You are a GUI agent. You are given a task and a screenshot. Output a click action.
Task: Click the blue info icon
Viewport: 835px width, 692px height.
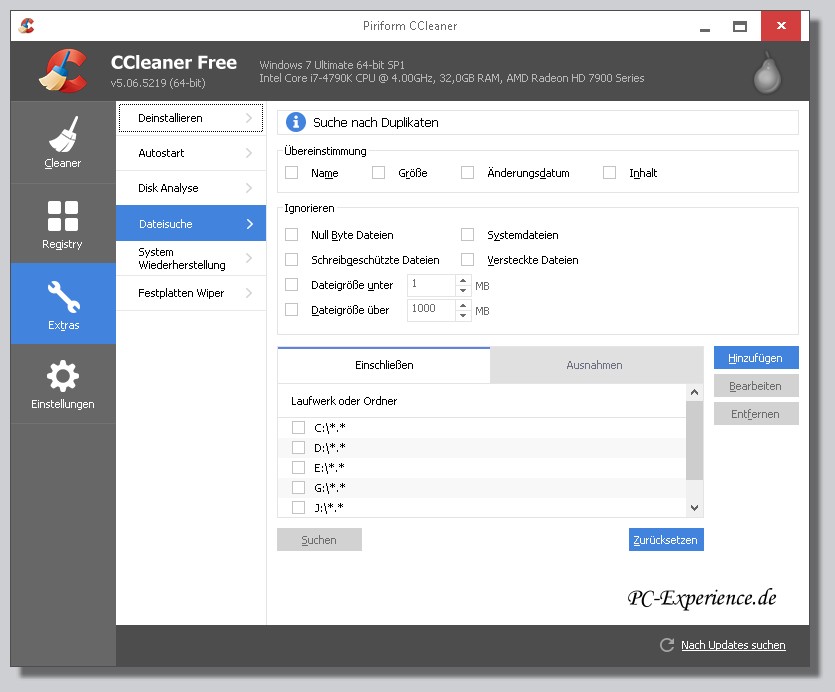coord(296,122)
